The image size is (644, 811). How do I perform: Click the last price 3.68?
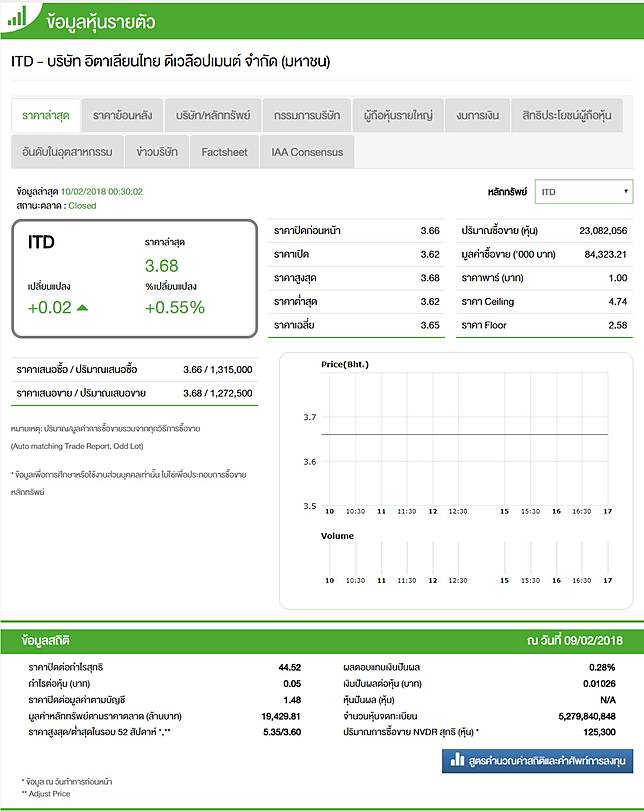(161, 266)
